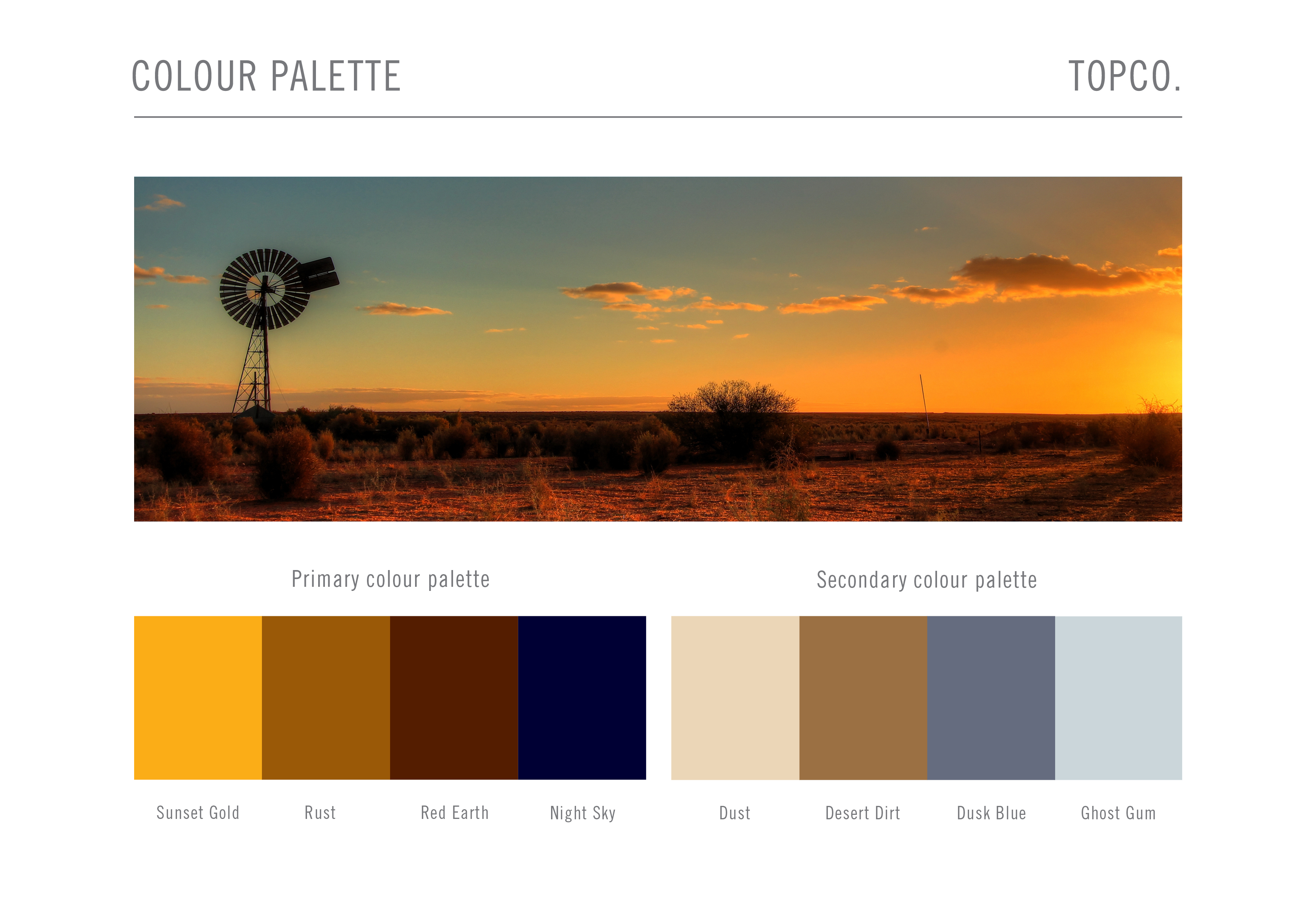Click the TOPCO. logo text
Screen dimensions: 1307x924
coord(1124,76)
